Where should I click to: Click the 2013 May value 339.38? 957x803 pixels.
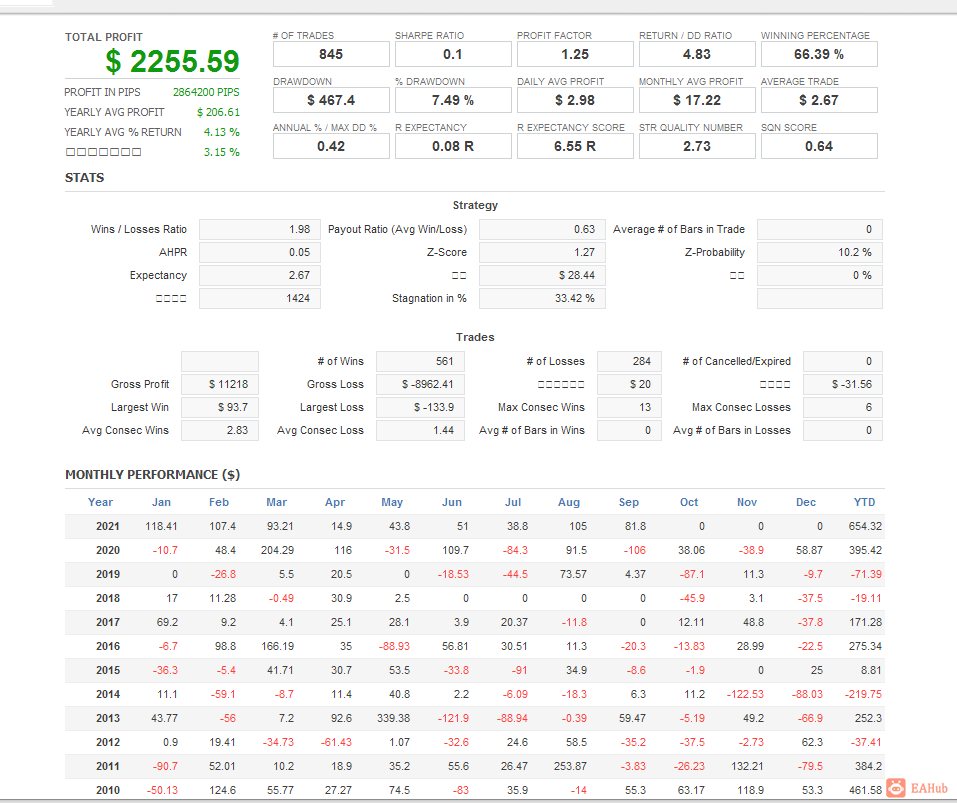tap(393, 718)
